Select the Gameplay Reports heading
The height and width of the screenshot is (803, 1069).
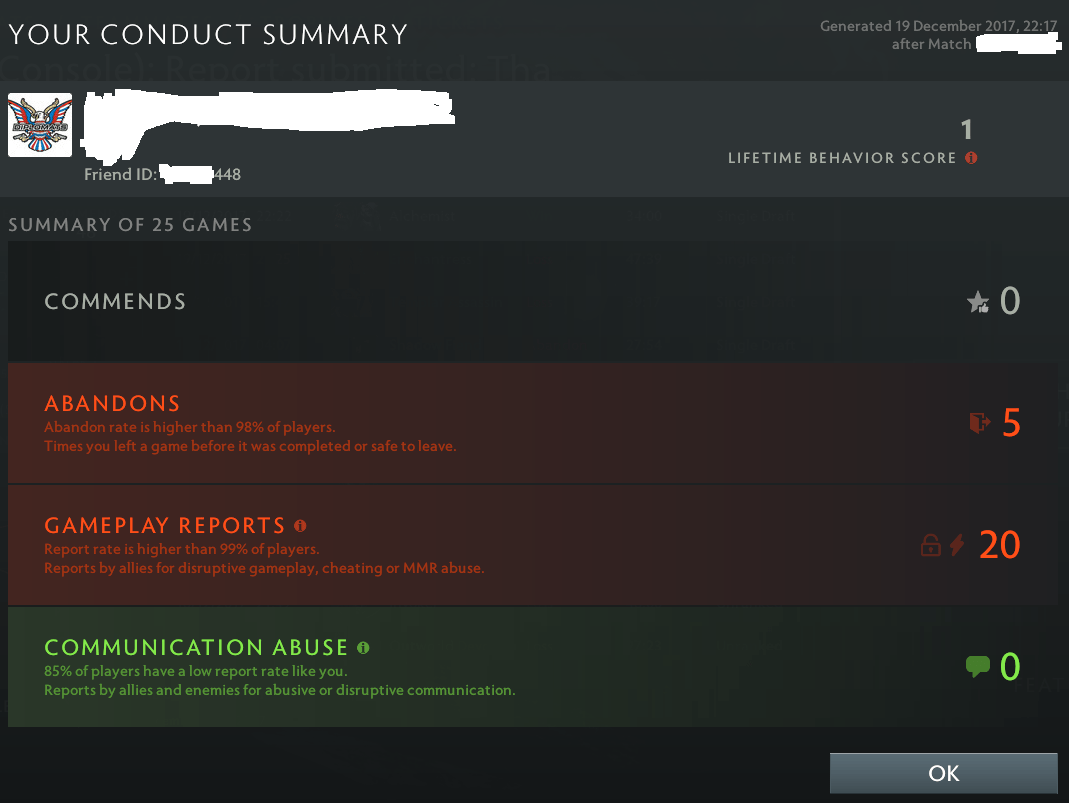[x=165, y=526]
